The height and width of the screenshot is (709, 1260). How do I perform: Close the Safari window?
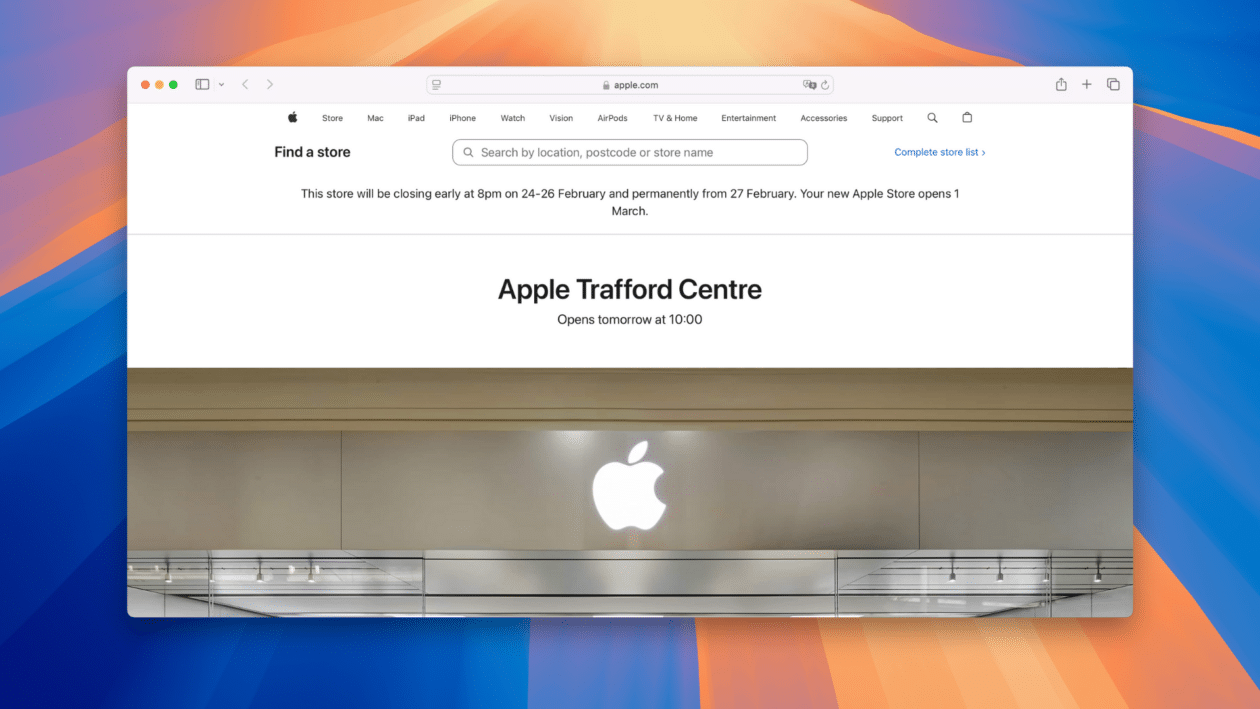click(x=145, y=85)
